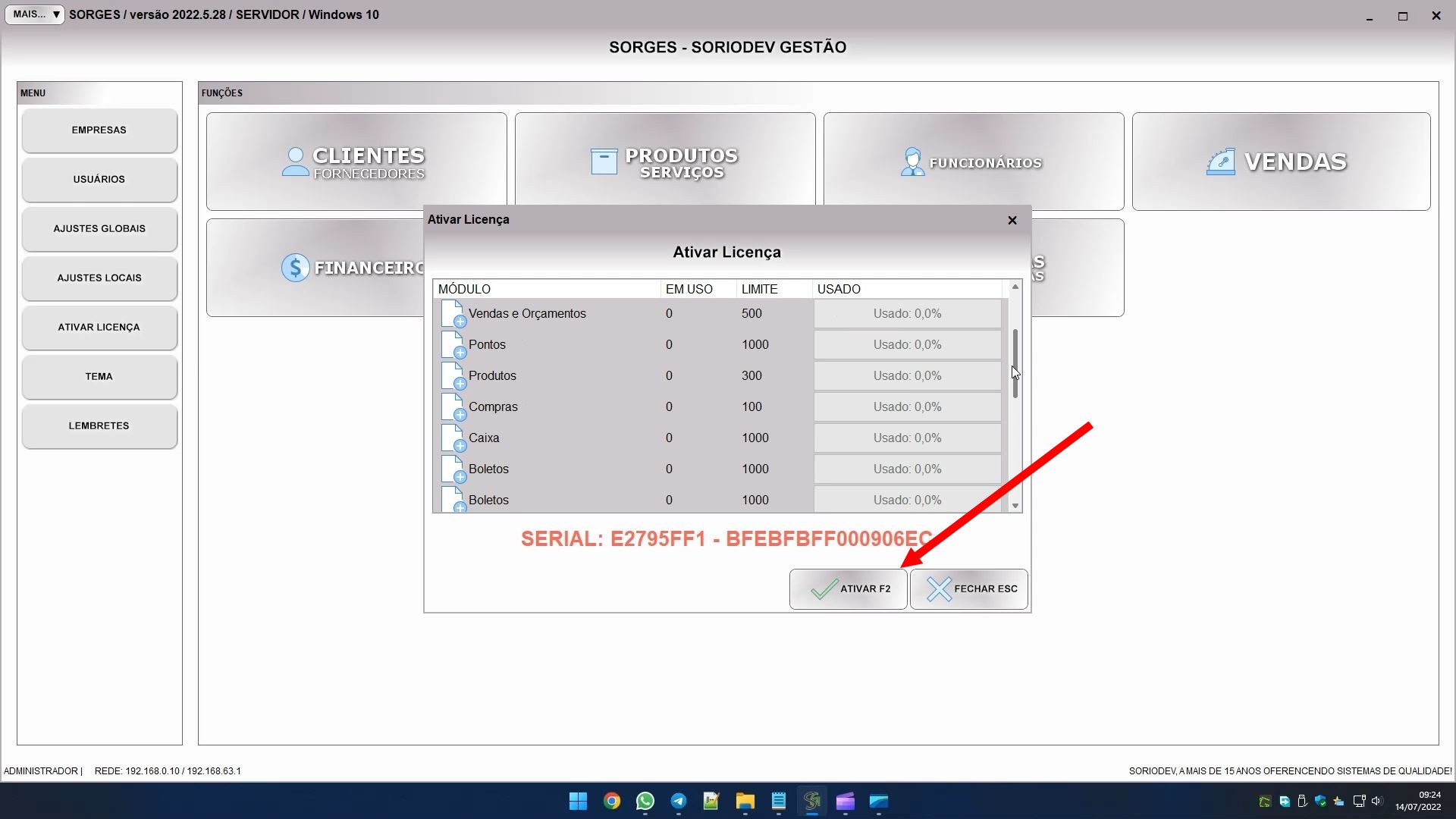1456x819 pixels.
Task: Open the Financeiro function tile
Action: point(315,268)
